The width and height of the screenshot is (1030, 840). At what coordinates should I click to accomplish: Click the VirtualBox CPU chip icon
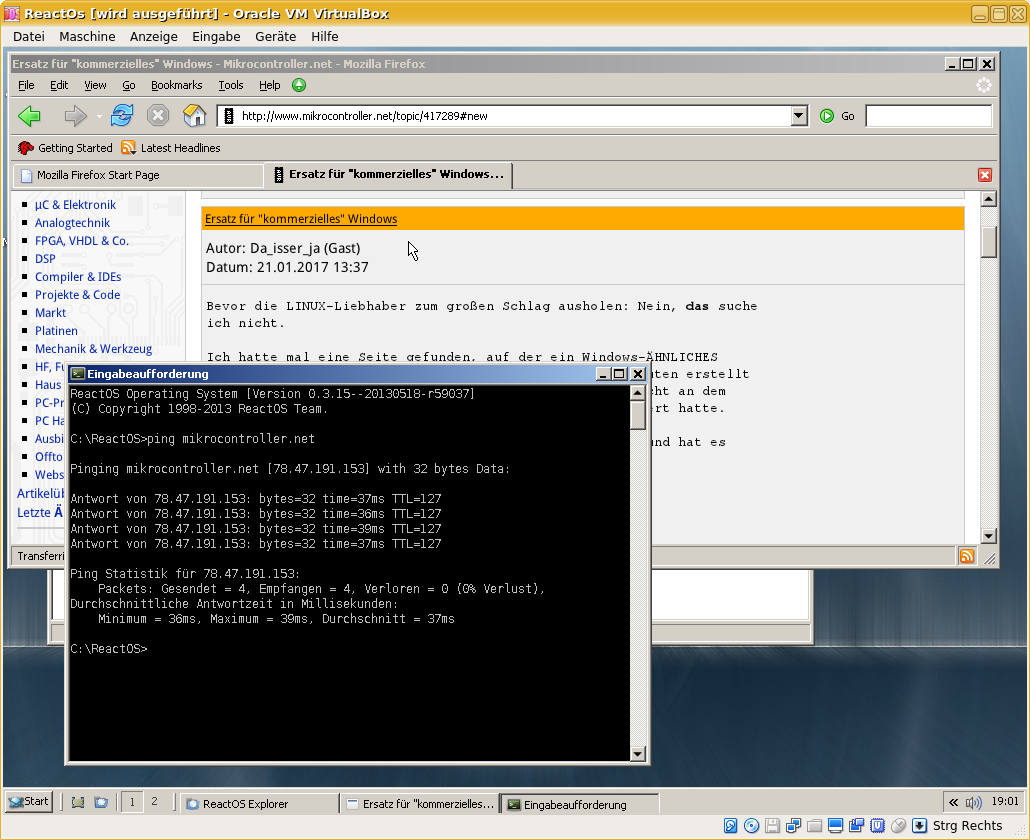pyautogui.click(x=878, y=826)
